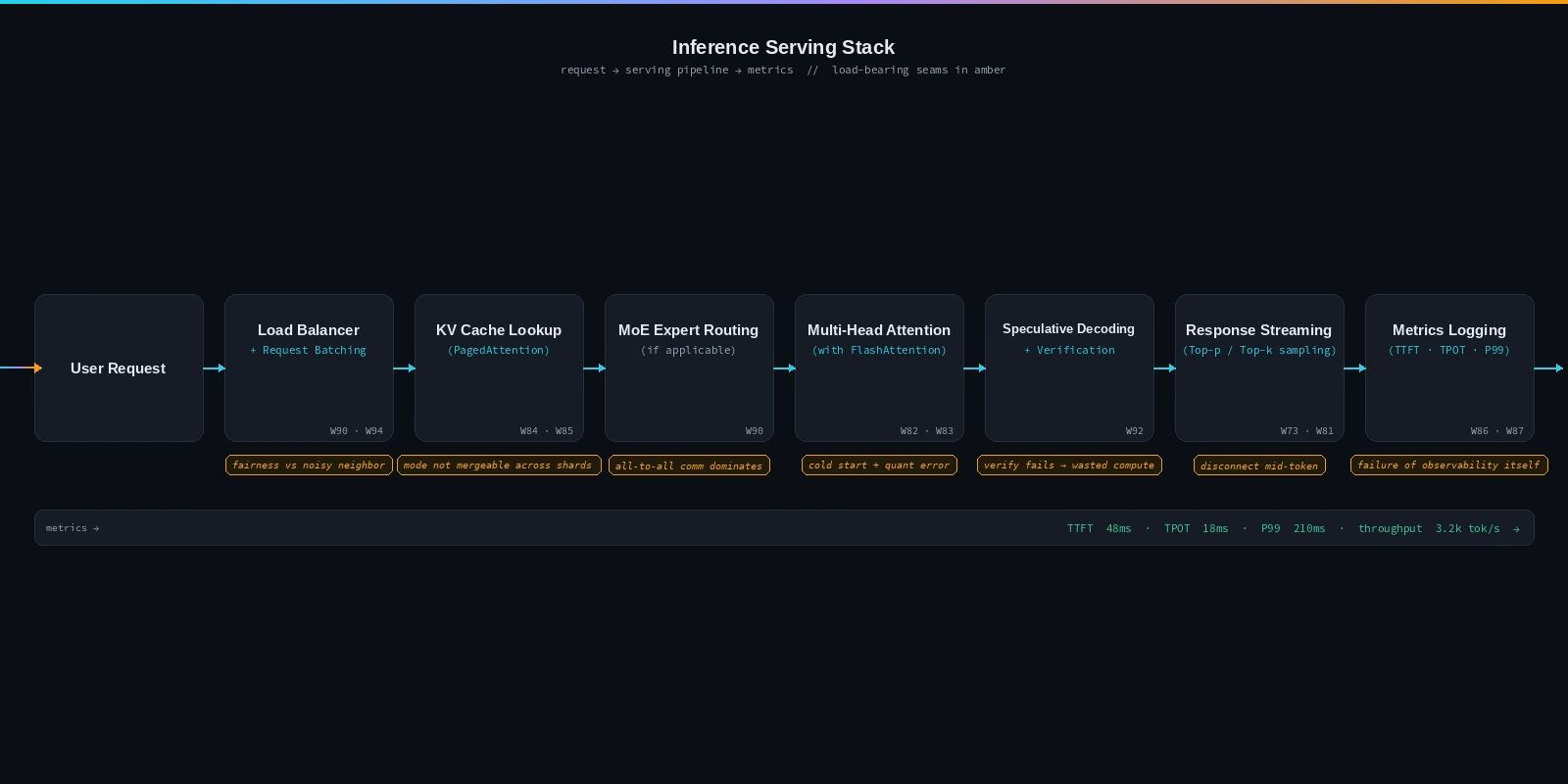Click the '(TTFT · TPOT · P99)' subtitle
The image size is (1568, 784).
coord(1449,350)
